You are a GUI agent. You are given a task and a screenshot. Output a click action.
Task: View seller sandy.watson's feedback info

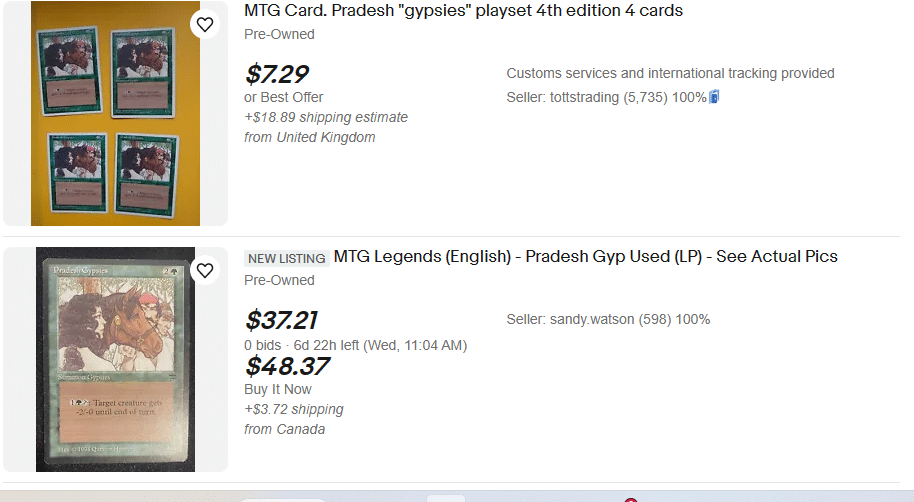pyautogui.click(x=608, y=319)
